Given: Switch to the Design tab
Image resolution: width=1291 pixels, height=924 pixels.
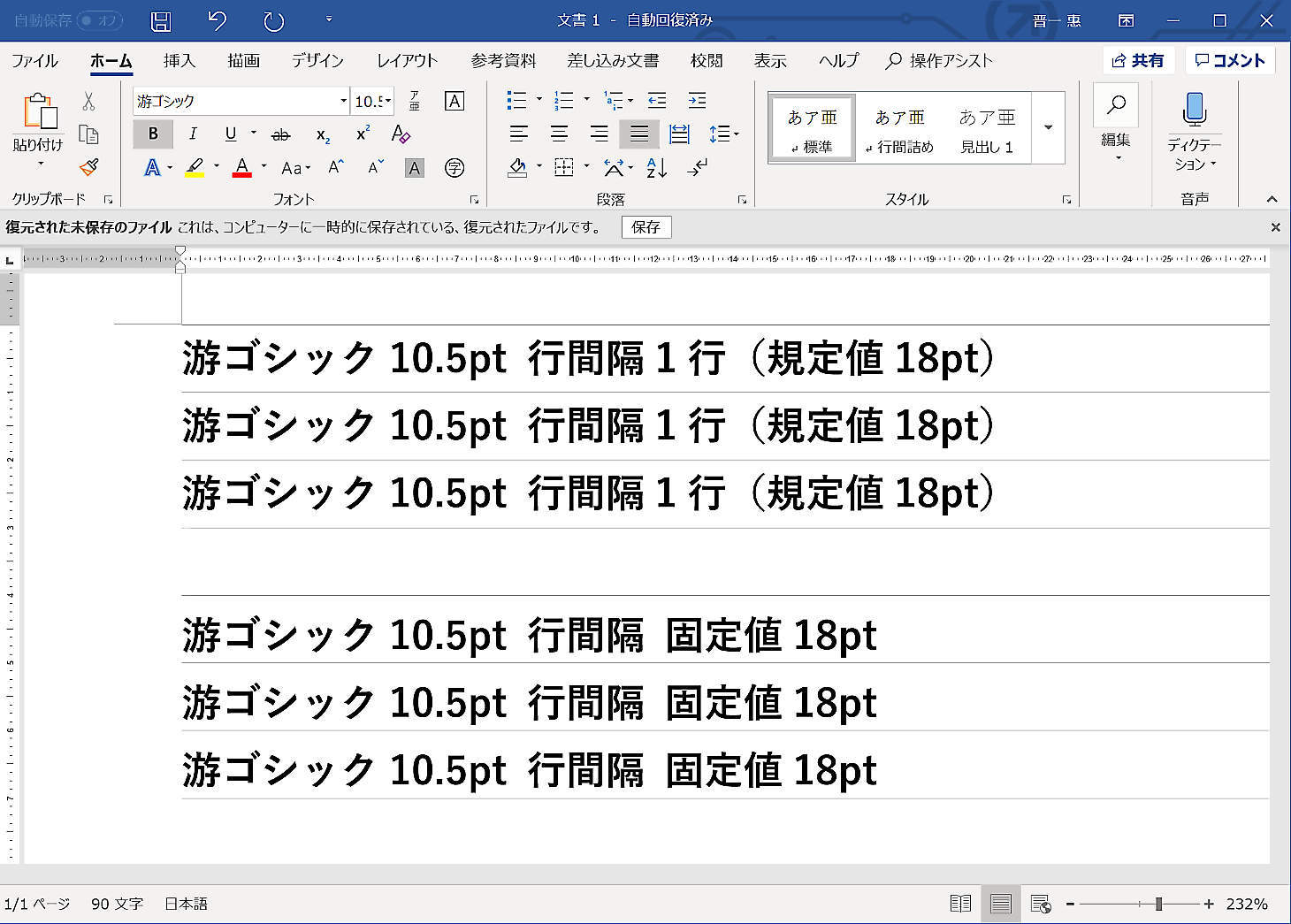Looking at the screenshot, I should pos(317,60).
